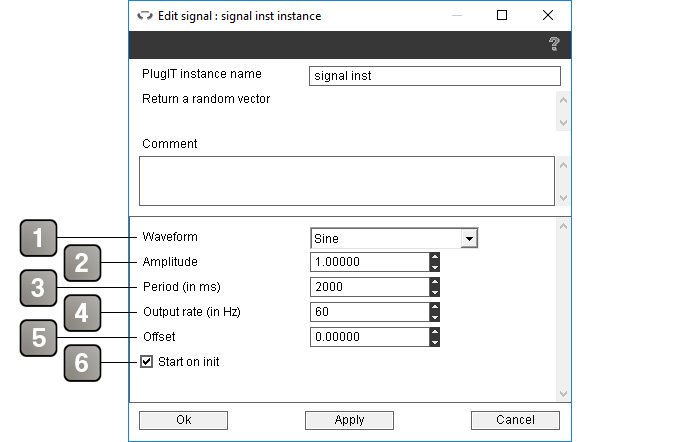The width and height of the screenshot is (700, 442).
Task: Focus the PlugIT instance name field
Action: (435, 76)
